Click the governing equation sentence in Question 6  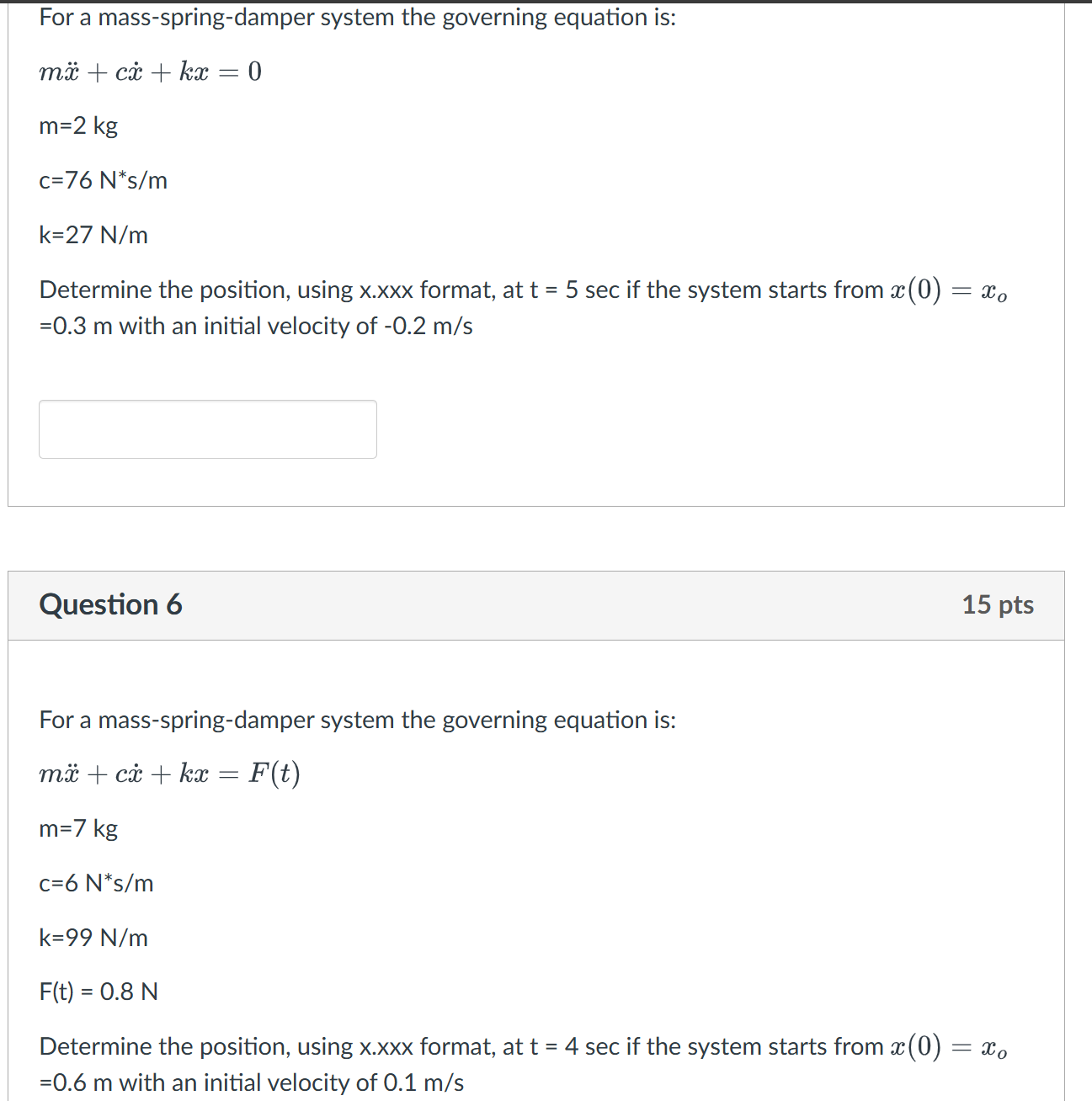pyautogui.click(x=357, y=720)
